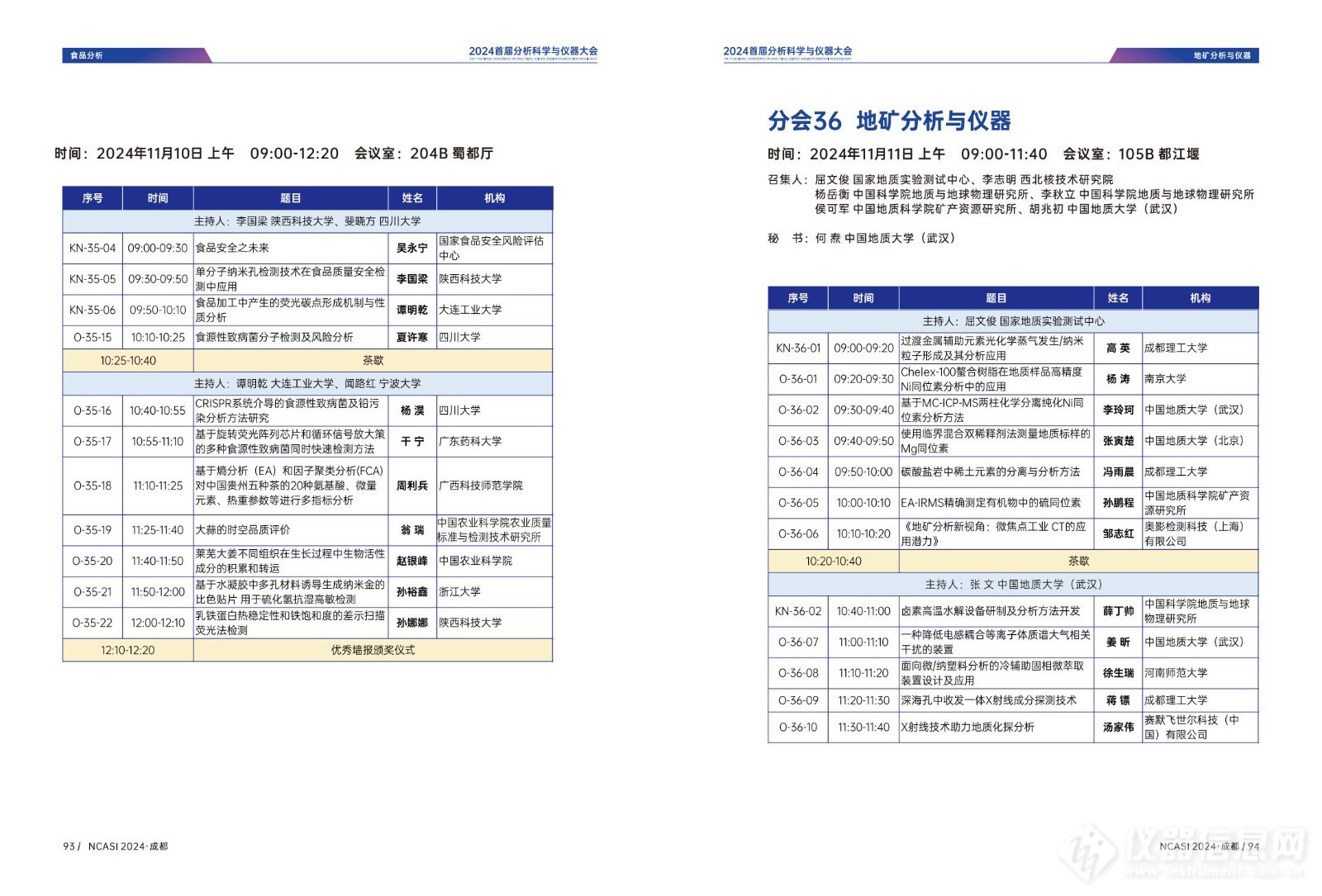
Task: Click the title '大蒜的时空品质评价'
Action: pos(243,529)
